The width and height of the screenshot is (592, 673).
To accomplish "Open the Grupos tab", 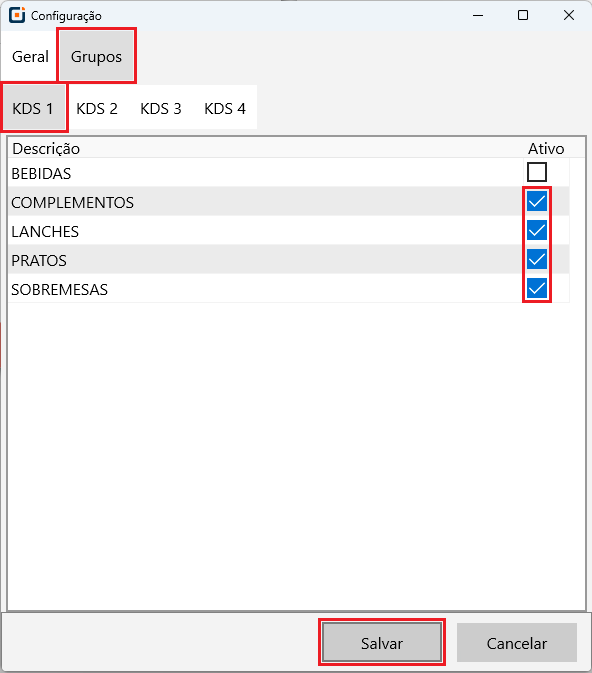I will [96, 56].
